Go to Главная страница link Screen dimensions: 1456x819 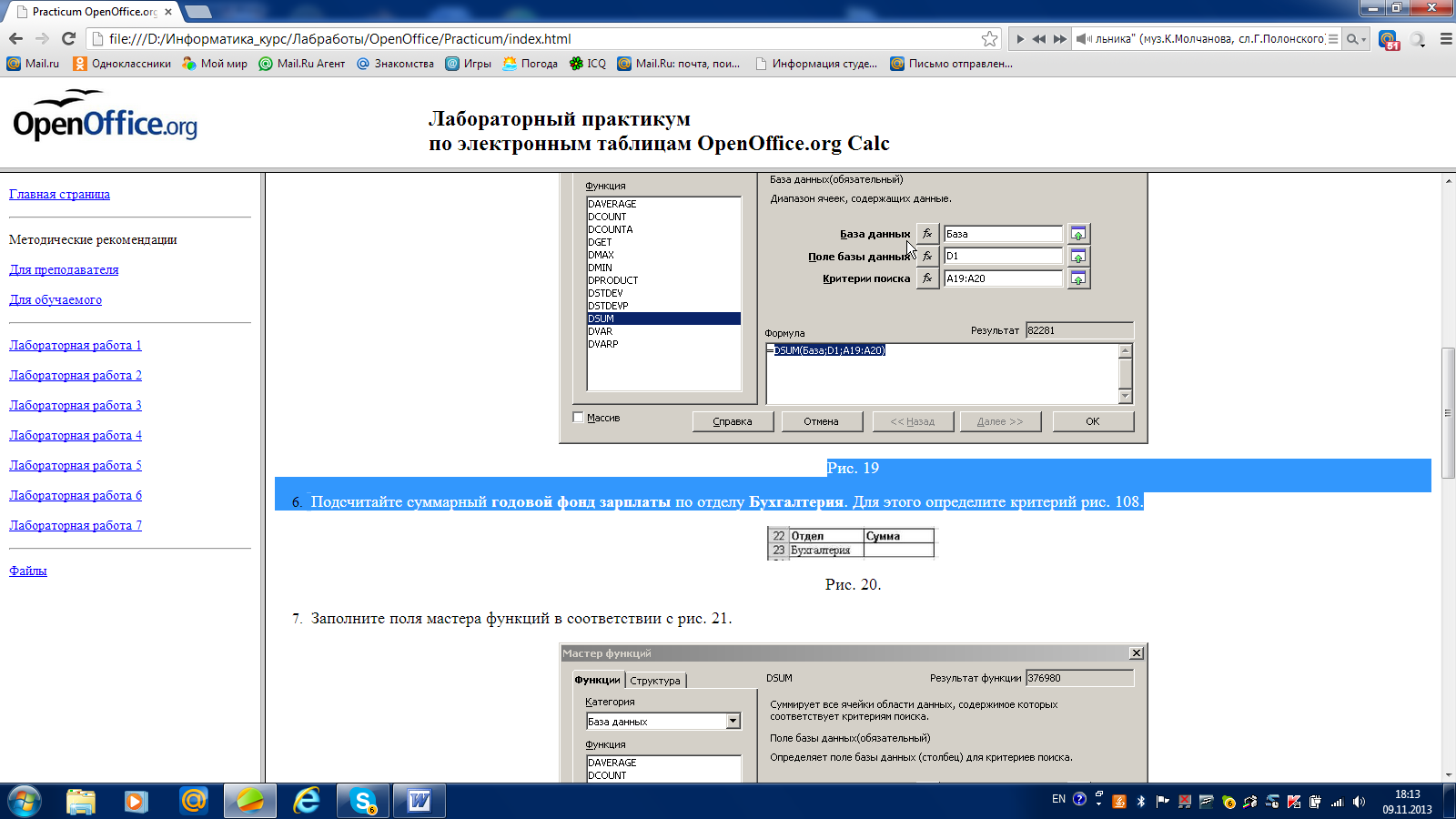[59, 194]
